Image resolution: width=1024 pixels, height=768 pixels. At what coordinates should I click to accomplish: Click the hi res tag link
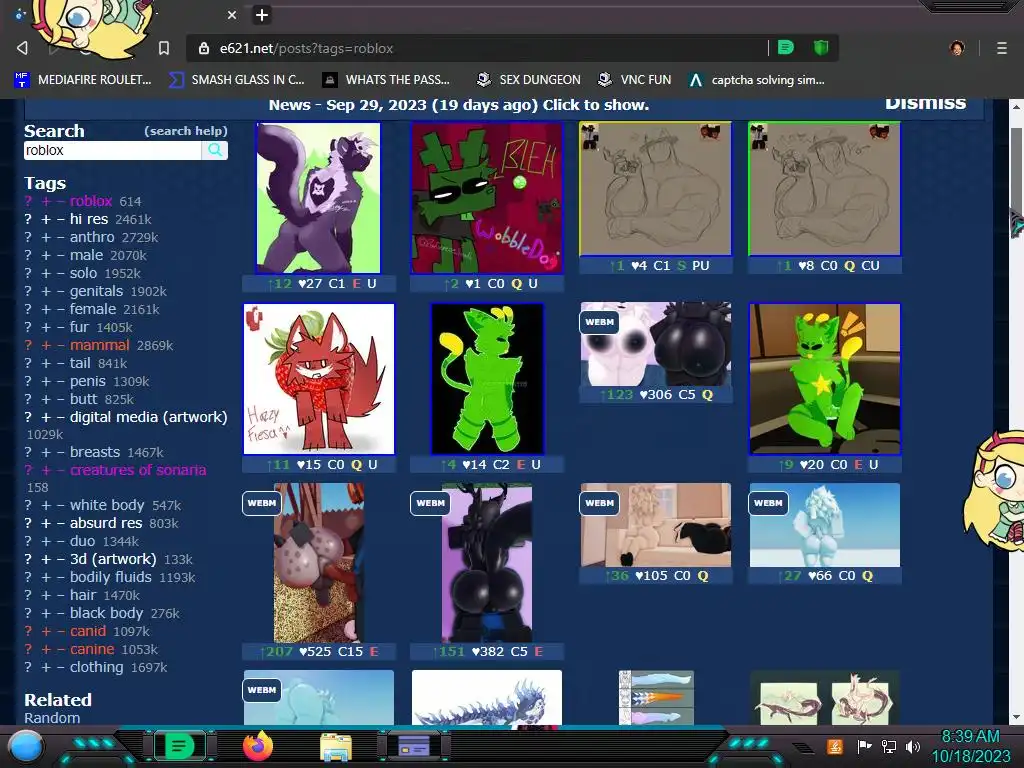(89, 219)
